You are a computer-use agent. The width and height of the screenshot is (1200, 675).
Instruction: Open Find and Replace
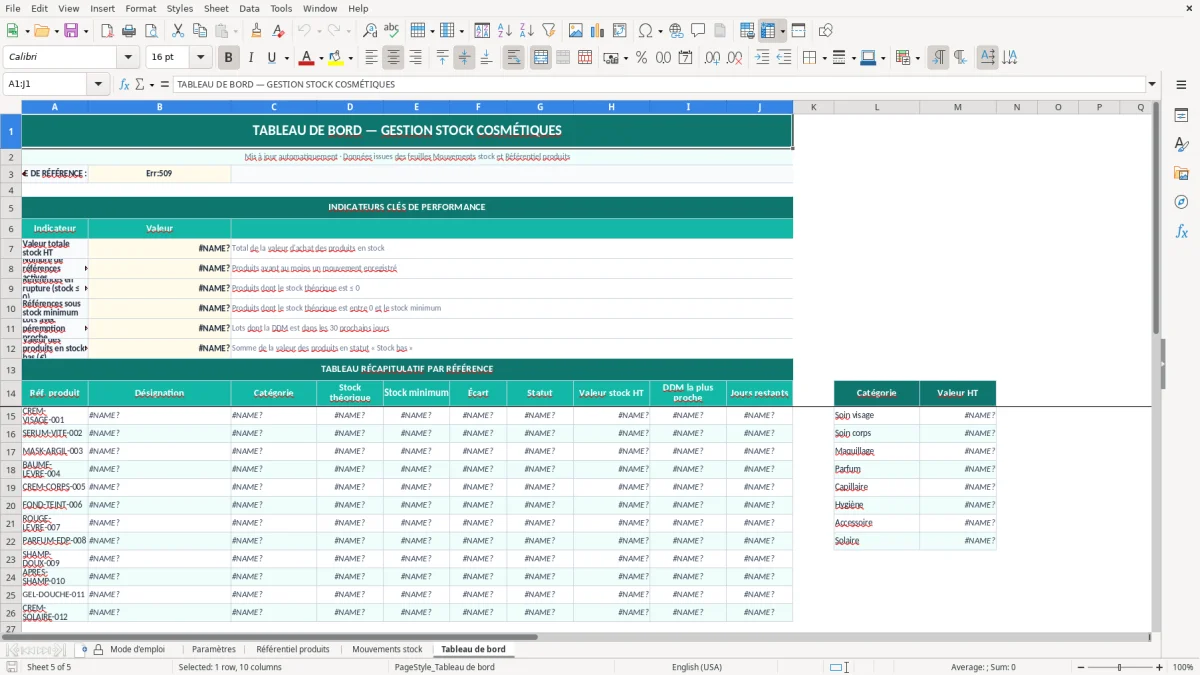[x=369, y=31]
